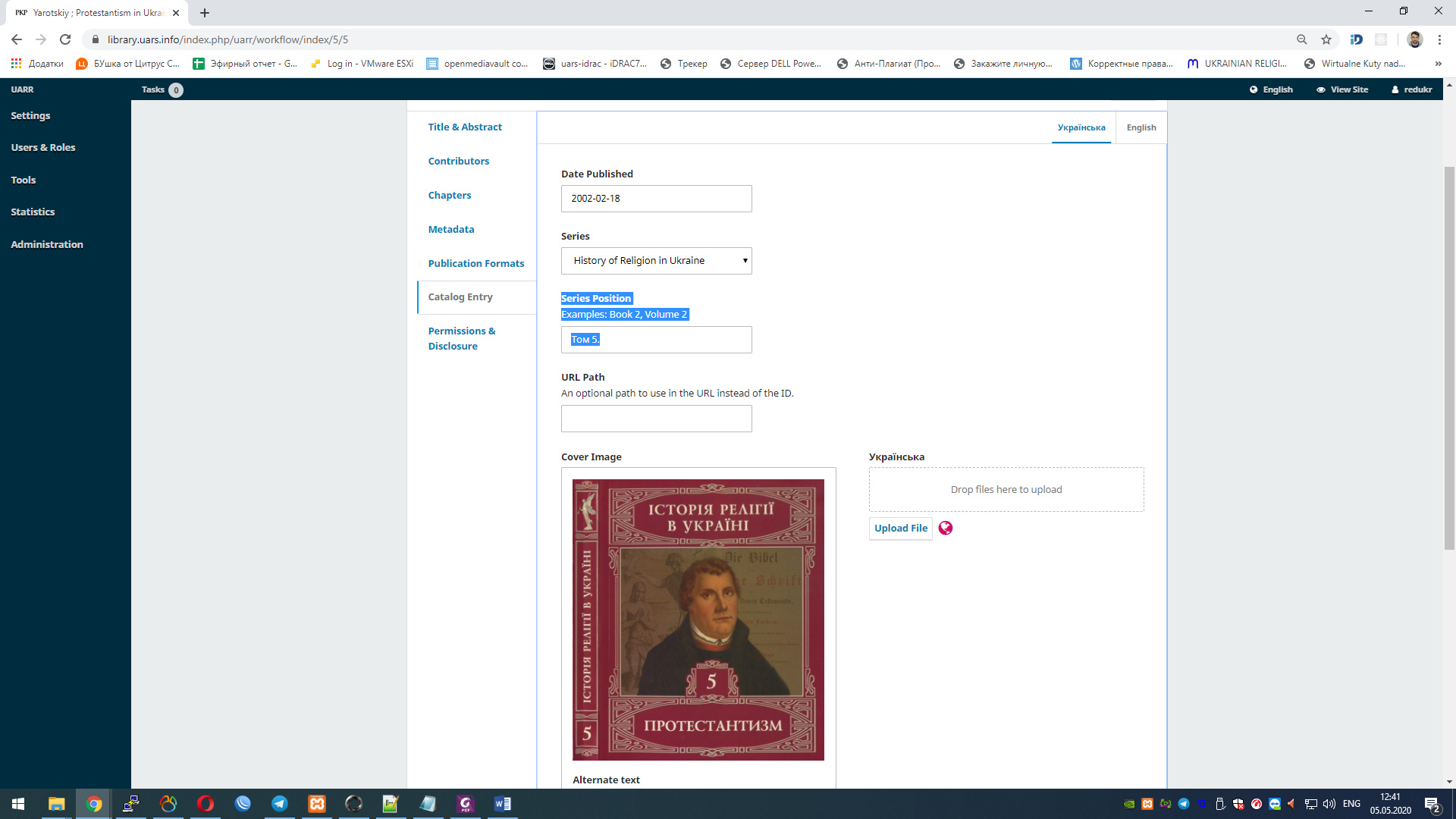Click the network tray icon

click(1311, 804)
